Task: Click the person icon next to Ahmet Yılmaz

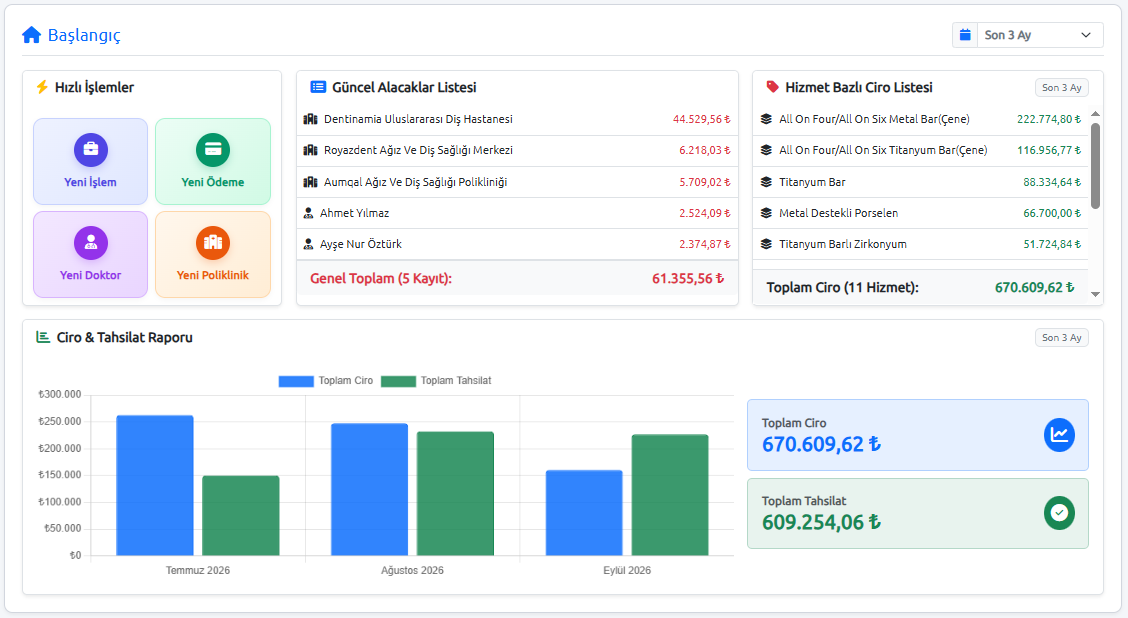Action: coord(309,213)
